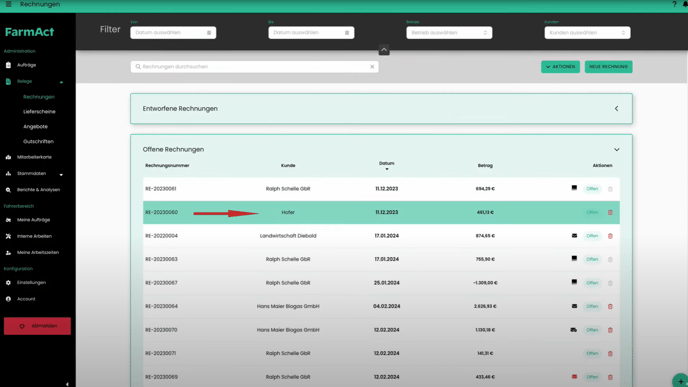Click the status icon for RE-20230067
Screen dimensions: 688x387
click(574, 282)
